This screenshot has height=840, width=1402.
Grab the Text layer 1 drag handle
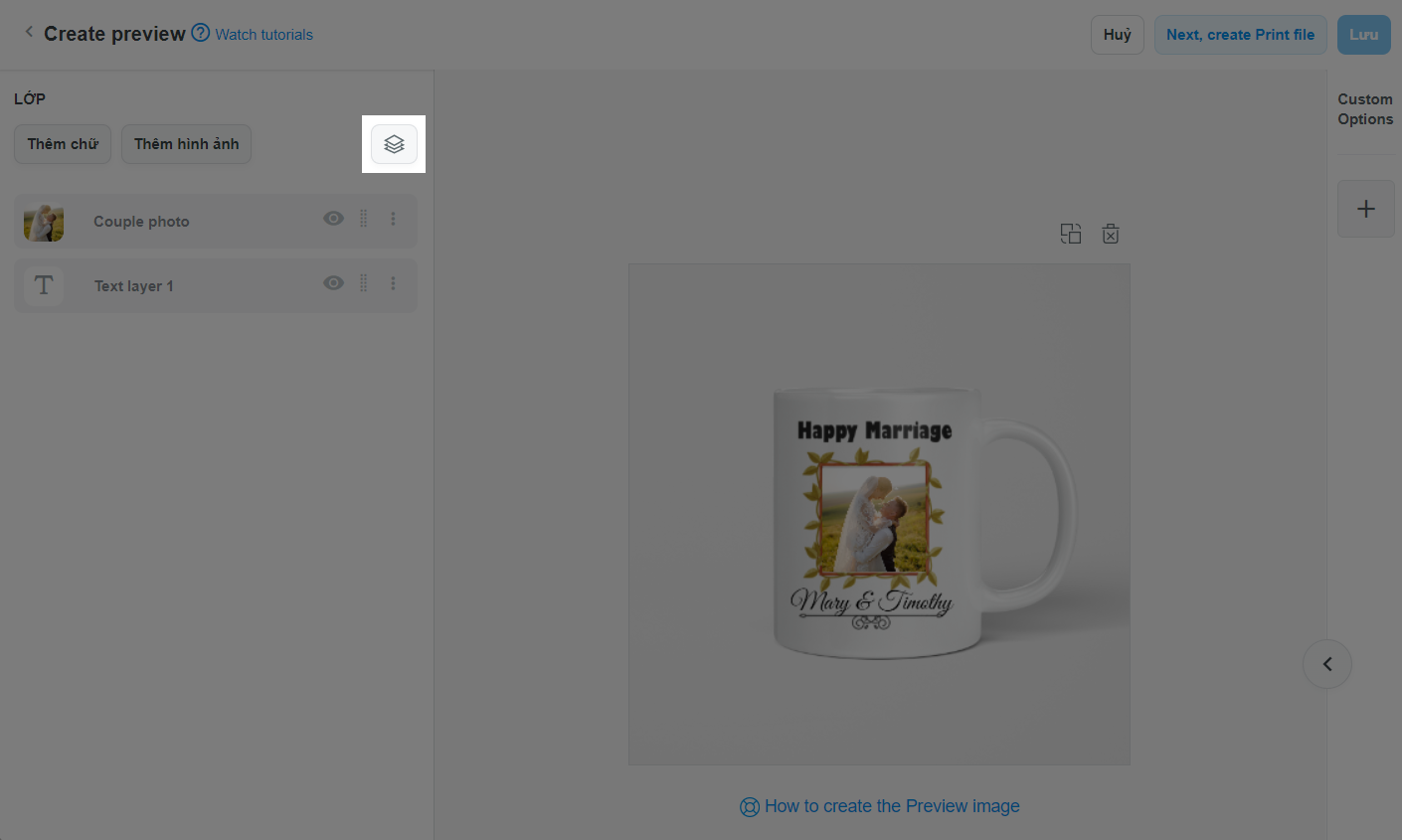pos(363,283)
